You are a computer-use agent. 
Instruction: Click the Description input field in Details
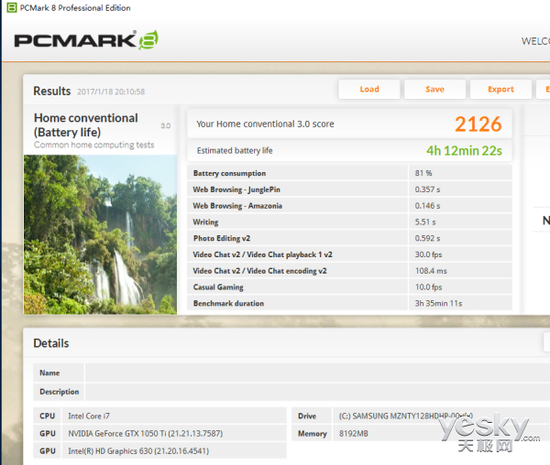pyautogui.click(x=317, y=392)
